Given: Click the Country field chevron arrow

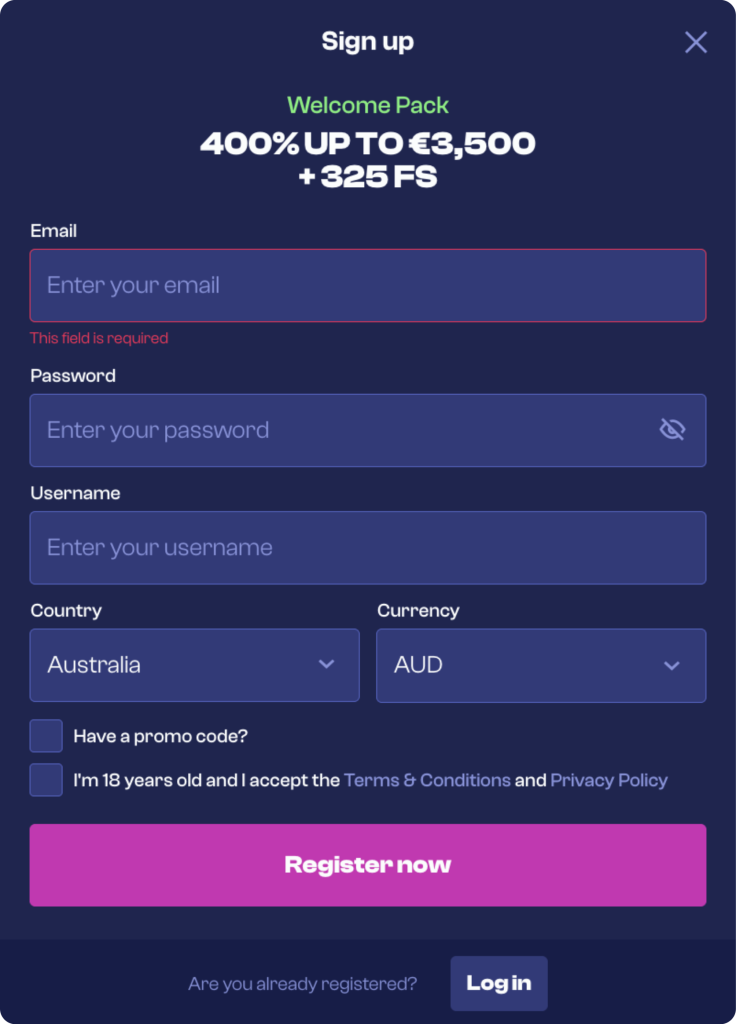Looking at the screenshot, I should (x=326, y=665).
